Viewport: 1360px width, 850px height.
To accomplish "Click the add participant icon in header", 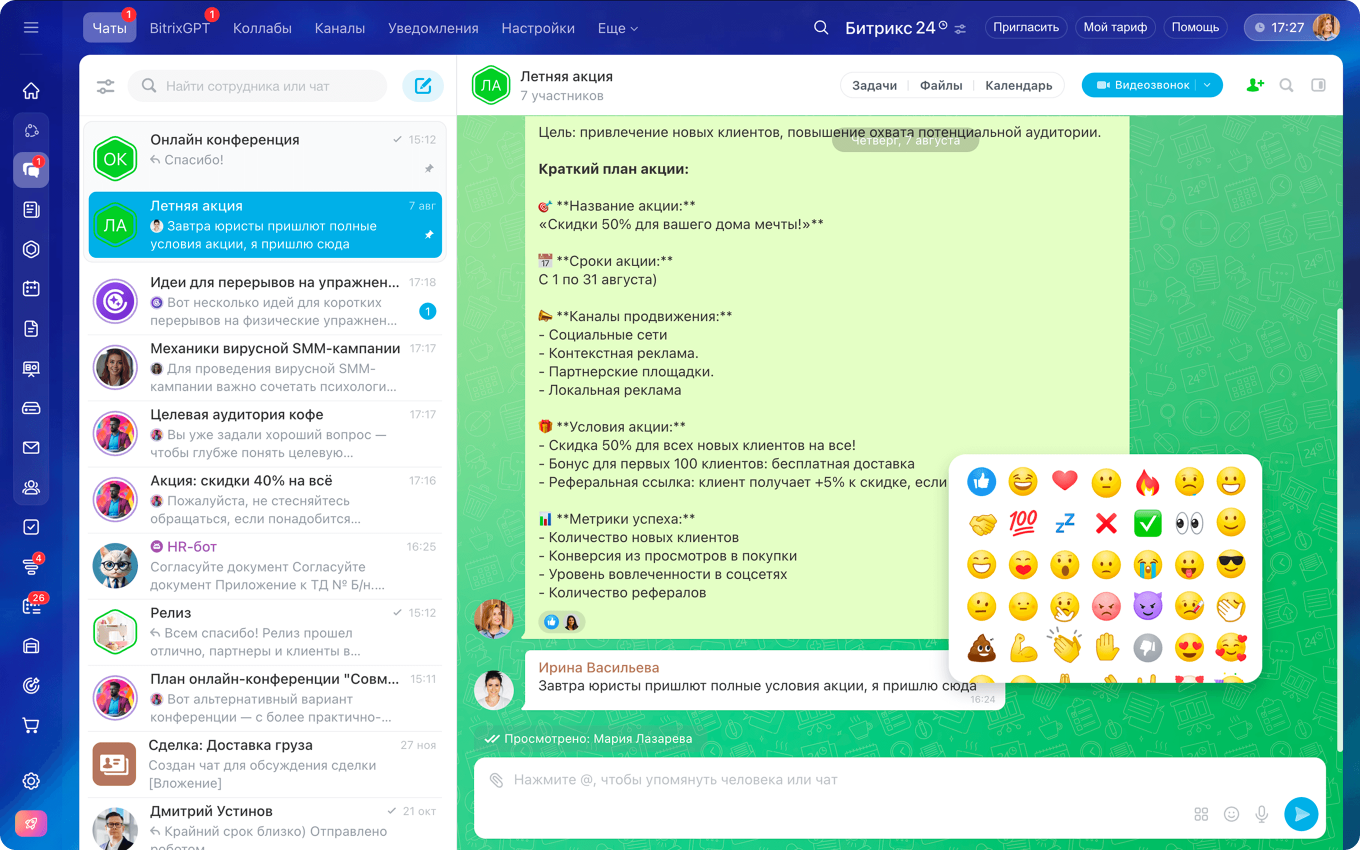I will pyautogui.click(x=1255, y=86).
